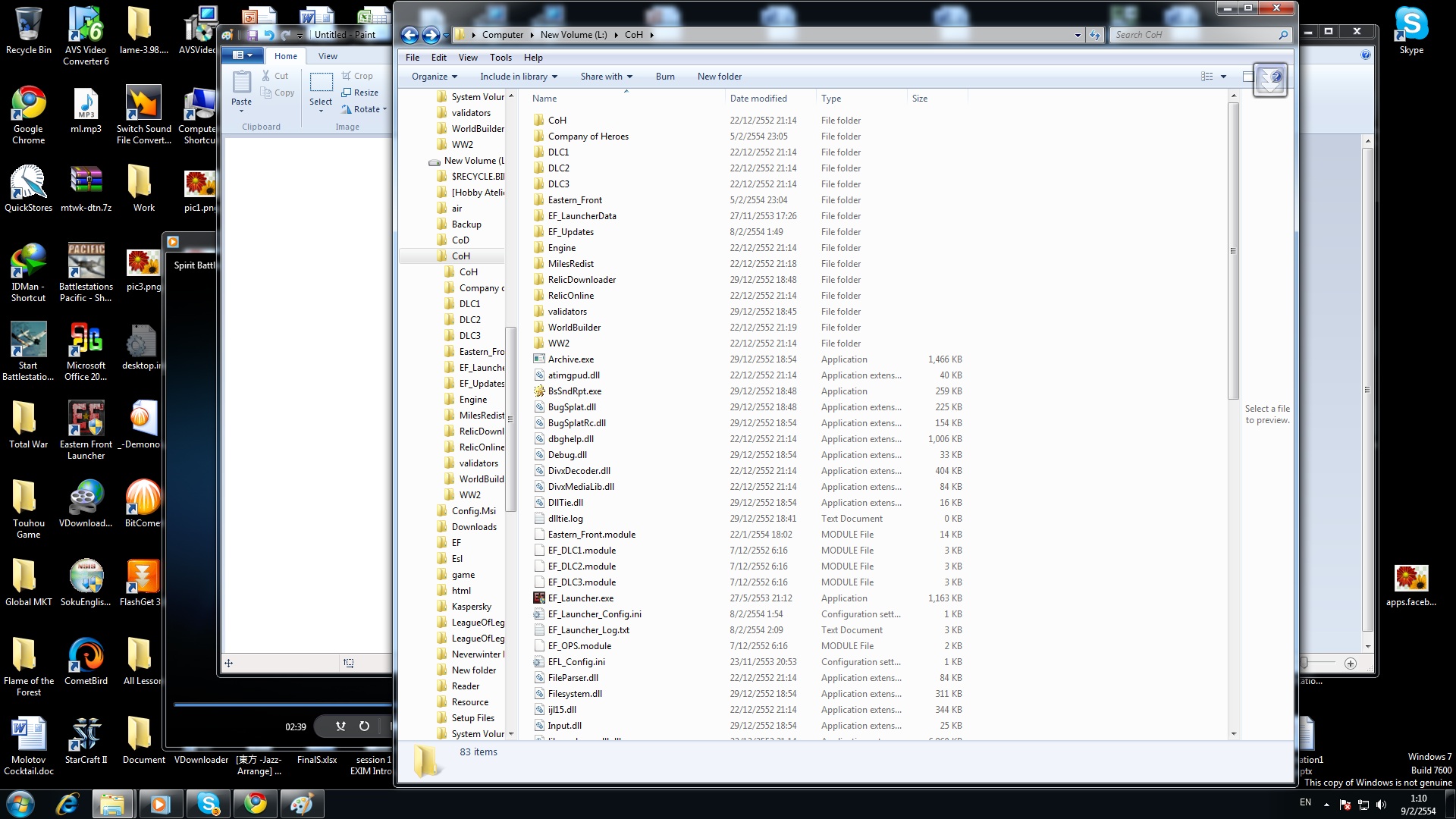This screenshot has height=819, width=1456.
Task: Open the File menu in Explorer
Action: (413, 58)
